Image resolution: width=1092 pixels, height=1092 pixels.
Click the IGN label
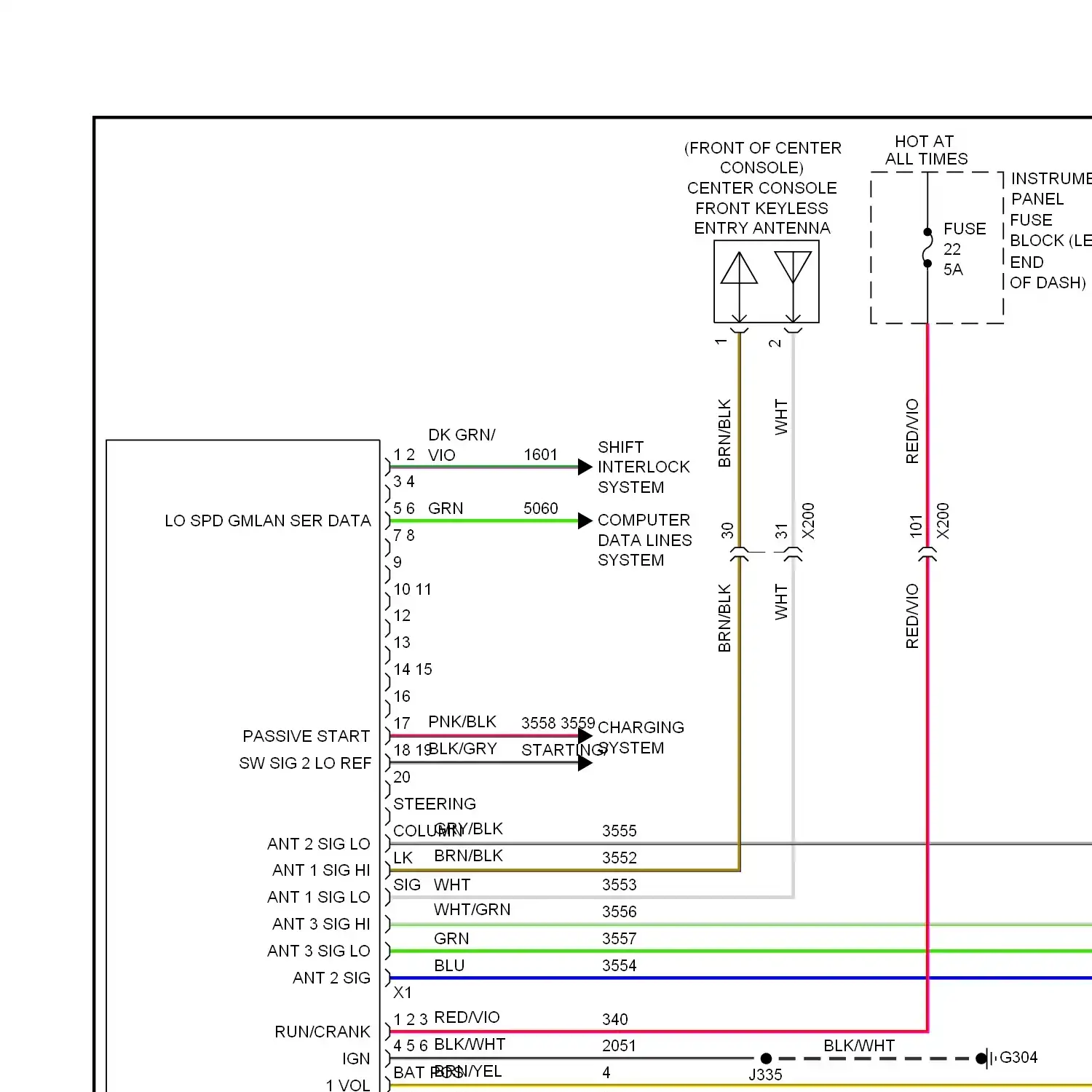pyautogui.click(x=356, y=1059)
